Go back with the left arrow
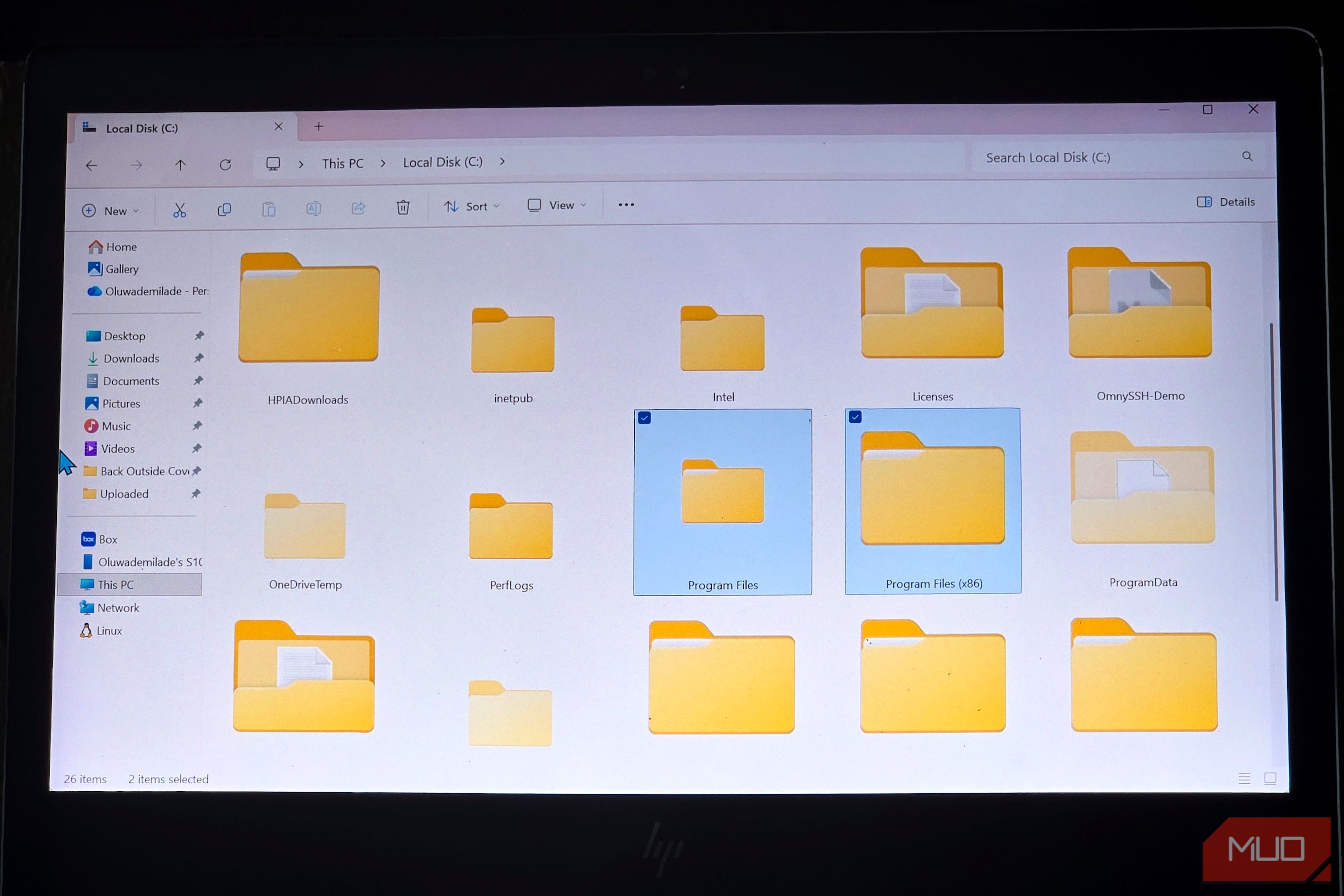Viewport: 1344px width, 896px height. tap(92, 166)
